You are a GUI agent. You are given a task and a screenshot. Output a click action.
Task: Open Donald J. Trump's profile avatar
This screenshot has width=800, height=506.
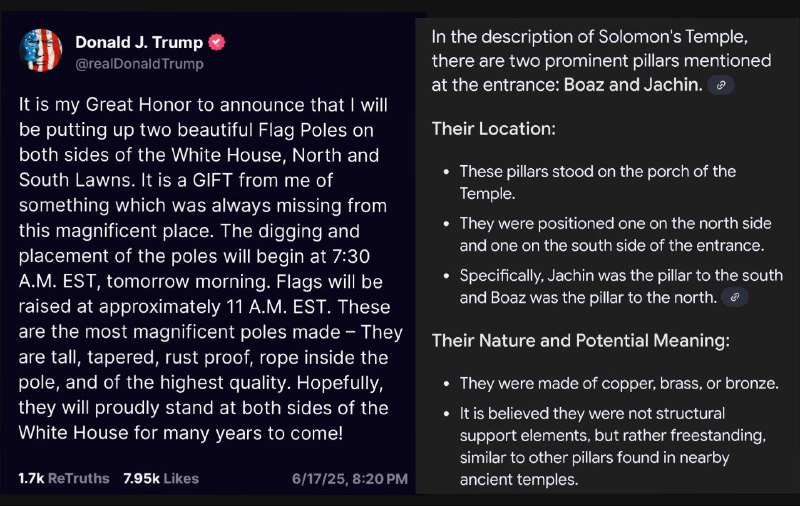[x=41, y=50]
